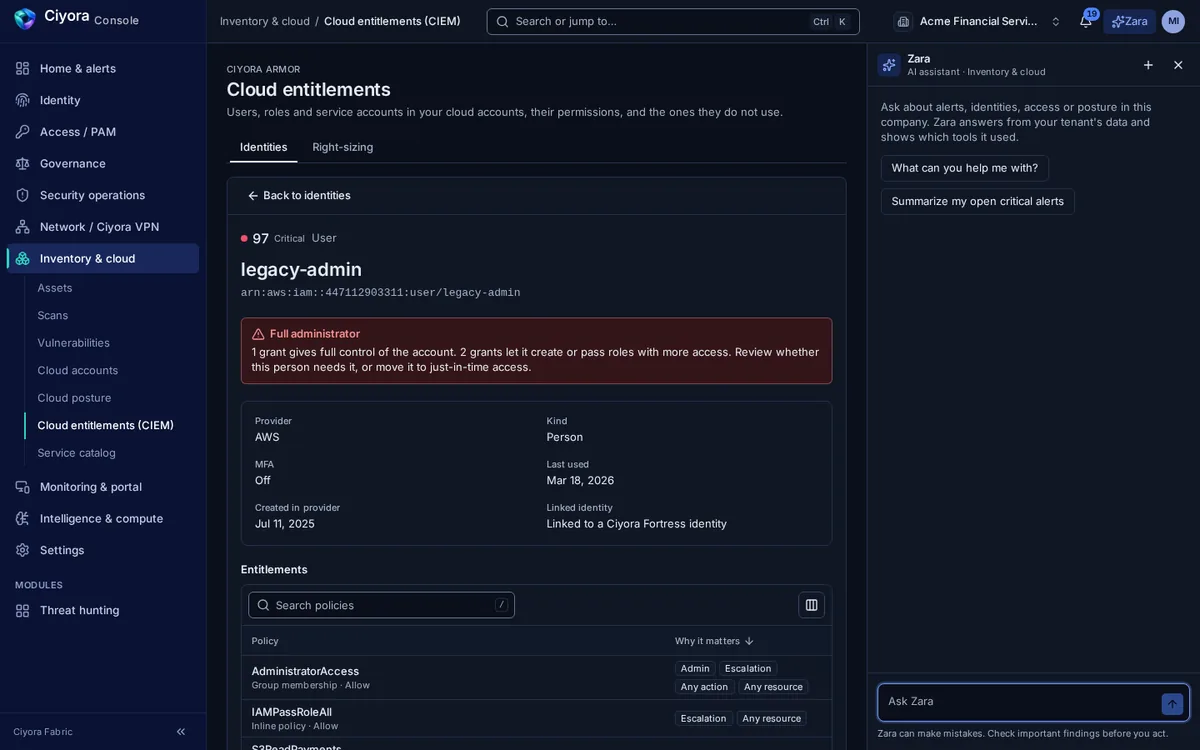
Task: Click the Any action tag
Action: 704,687
